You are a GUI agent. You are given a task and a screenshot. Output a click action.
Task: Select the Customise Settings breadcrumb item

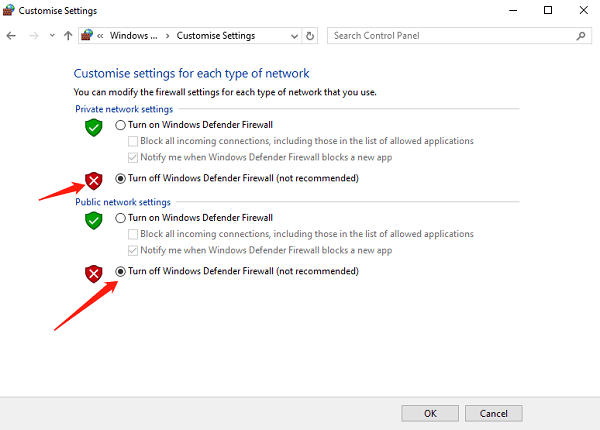[x=216, y=36]
